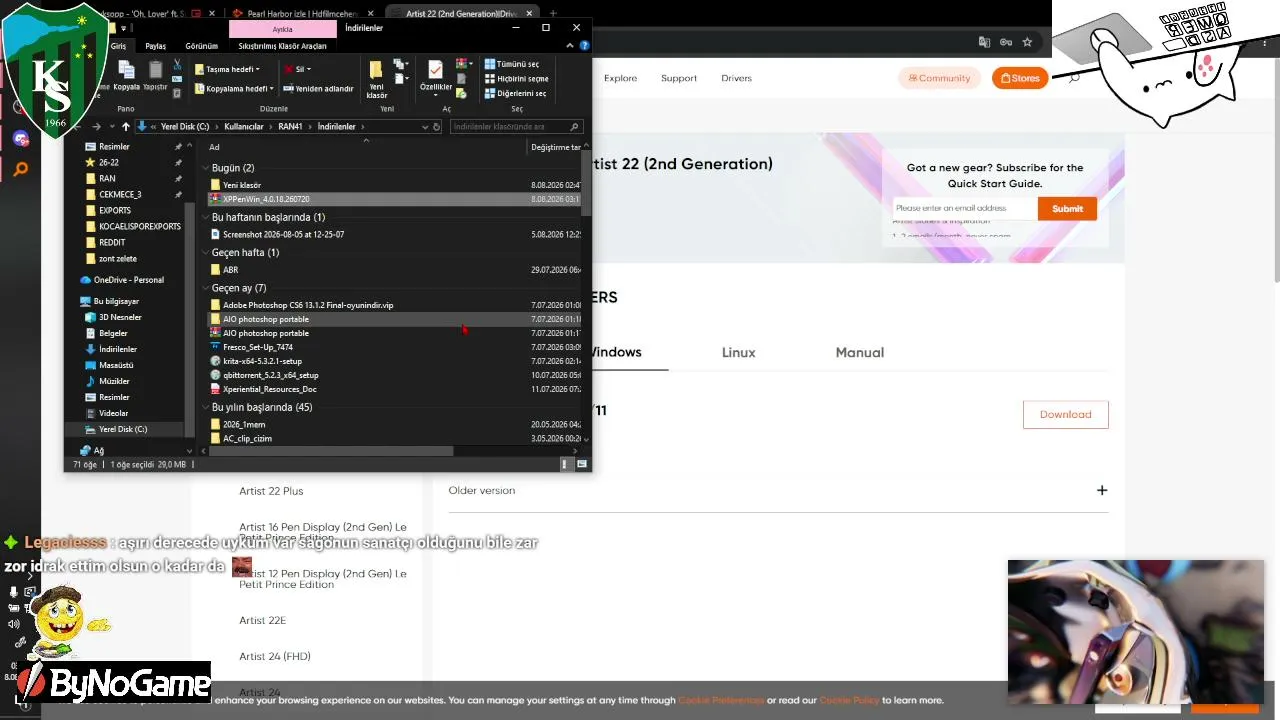Image resolution: width=1280 pixels, height=720 pixels.
Task: Open the Artist 22E link
Action: [262, 620]
